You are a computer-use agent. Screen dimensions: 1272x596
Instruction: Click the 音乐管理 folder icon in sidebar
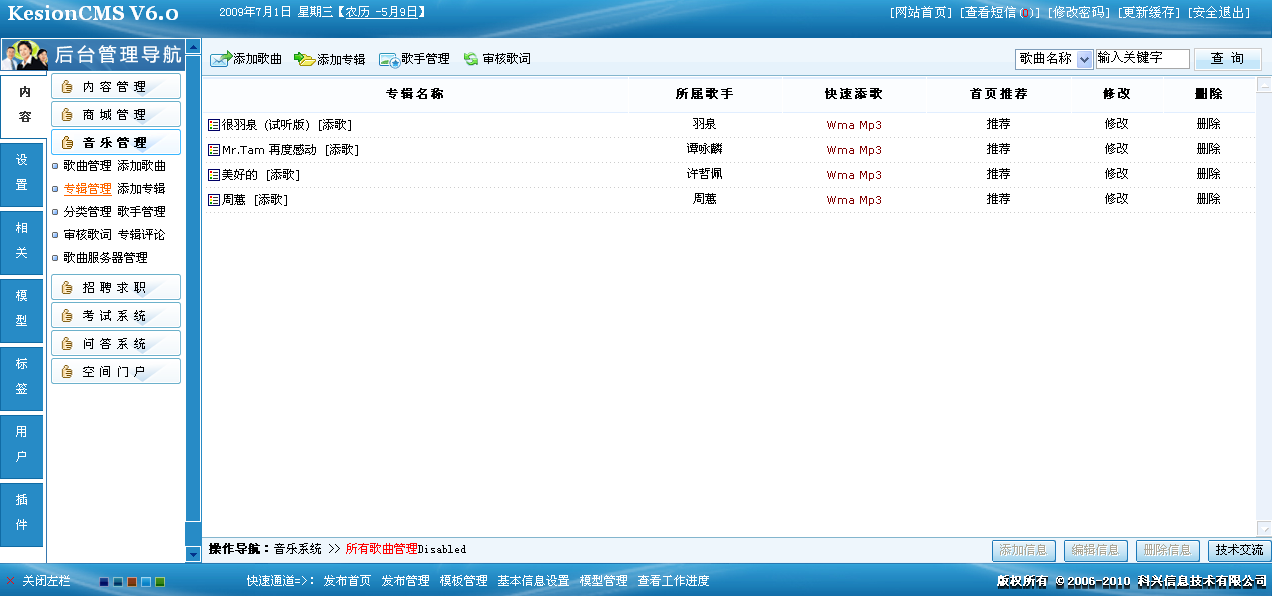coord(67,141)
